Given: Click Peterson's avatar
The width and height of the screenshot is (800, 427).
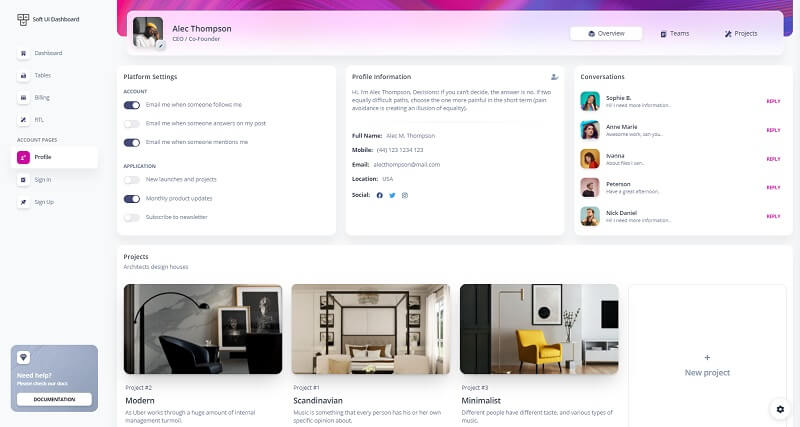Looking at the screenshot, I should coord(590,187).
